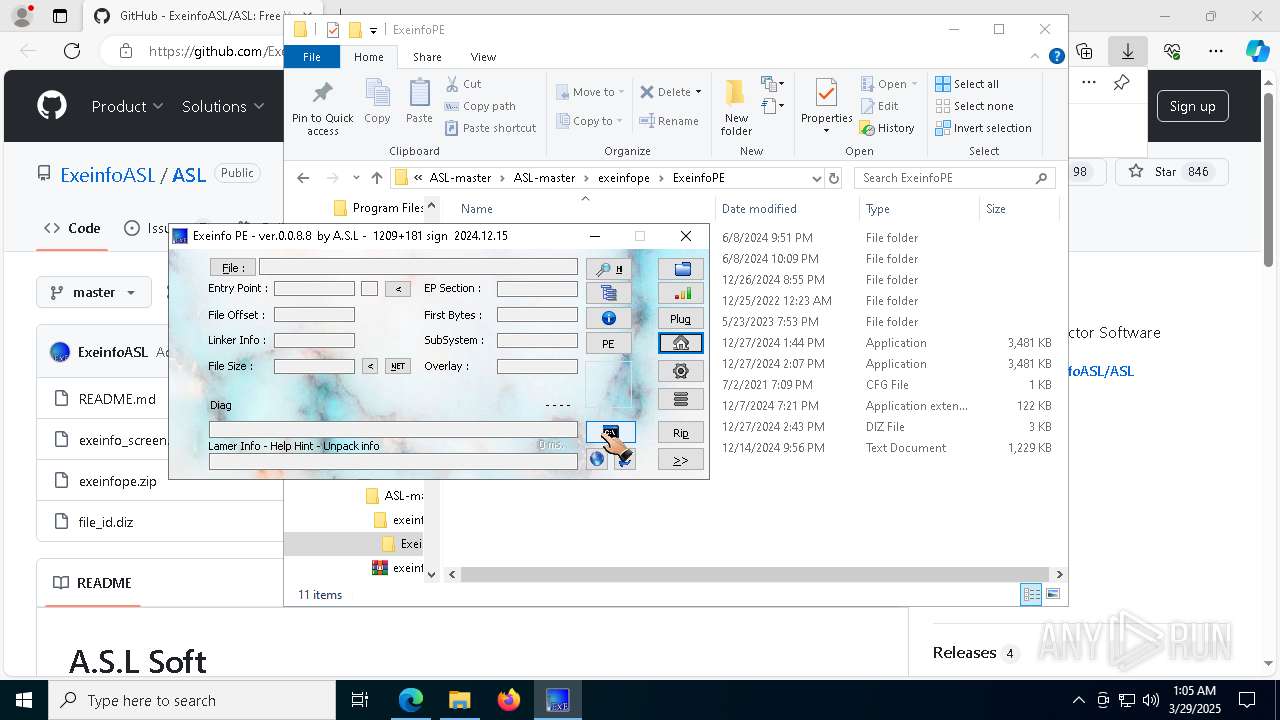
Task: Switch to the Share ribbon tab
Action: click(x=427, y=57)
